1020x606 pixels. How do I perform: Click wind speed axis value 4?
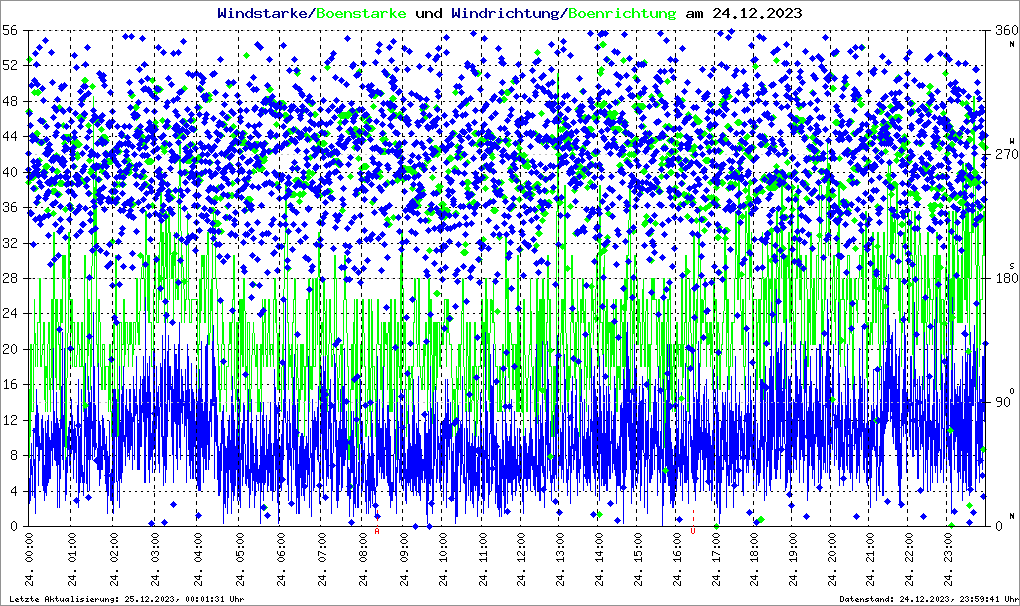(13, 491)
